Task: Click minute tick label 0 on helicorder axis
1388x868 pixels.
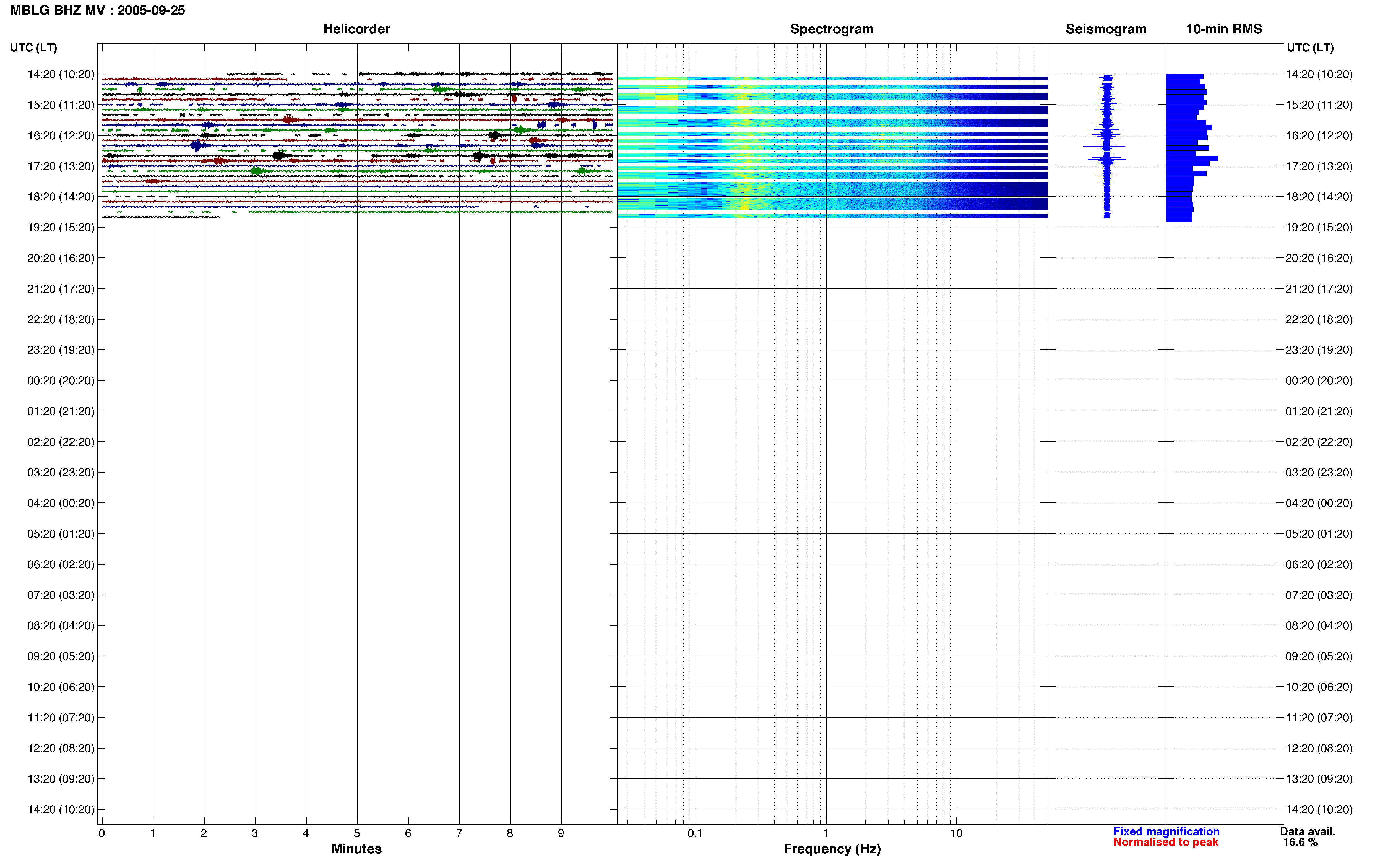Action: (x=101, y=833)
